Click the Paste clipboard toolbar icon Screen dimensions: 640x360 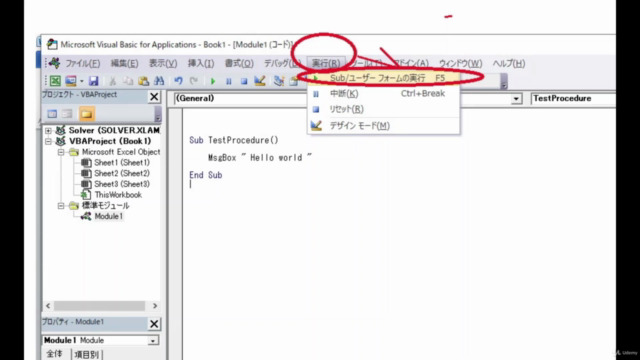[x=143, y=81]
